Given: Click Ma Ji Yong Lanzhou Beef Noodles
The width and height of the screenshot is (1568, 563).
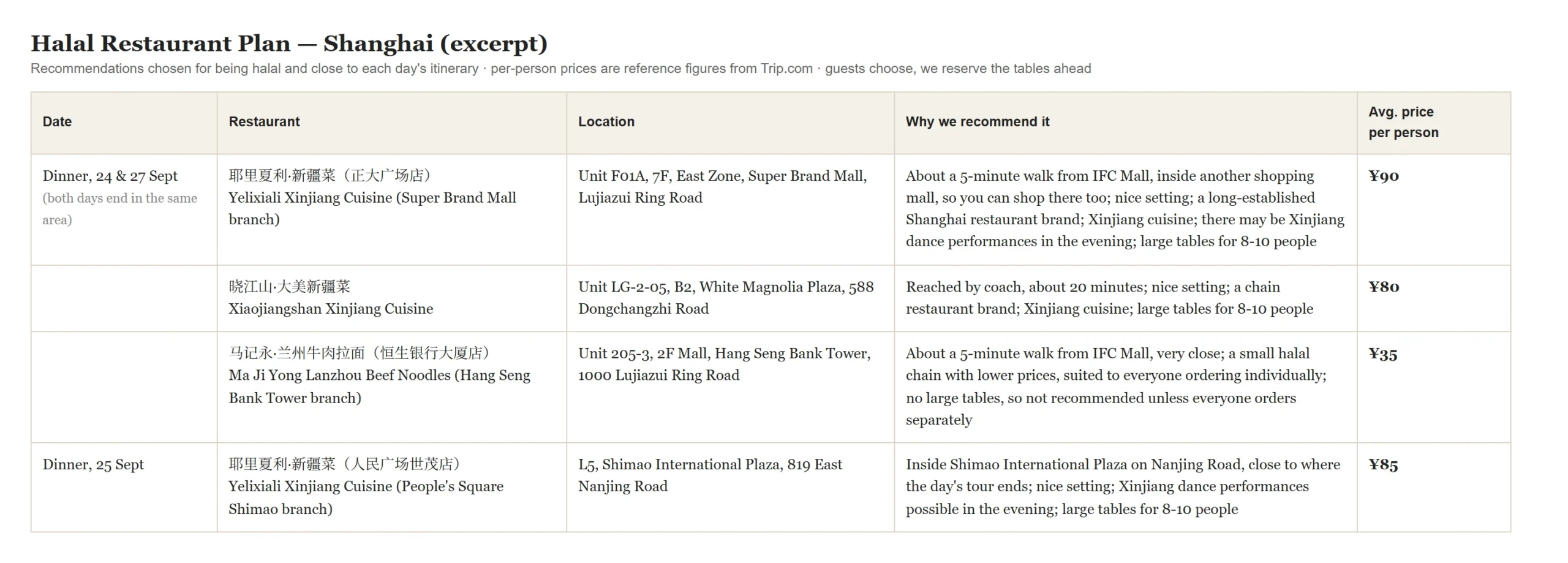Looking at the screenshot, I should tap(380, 375).
